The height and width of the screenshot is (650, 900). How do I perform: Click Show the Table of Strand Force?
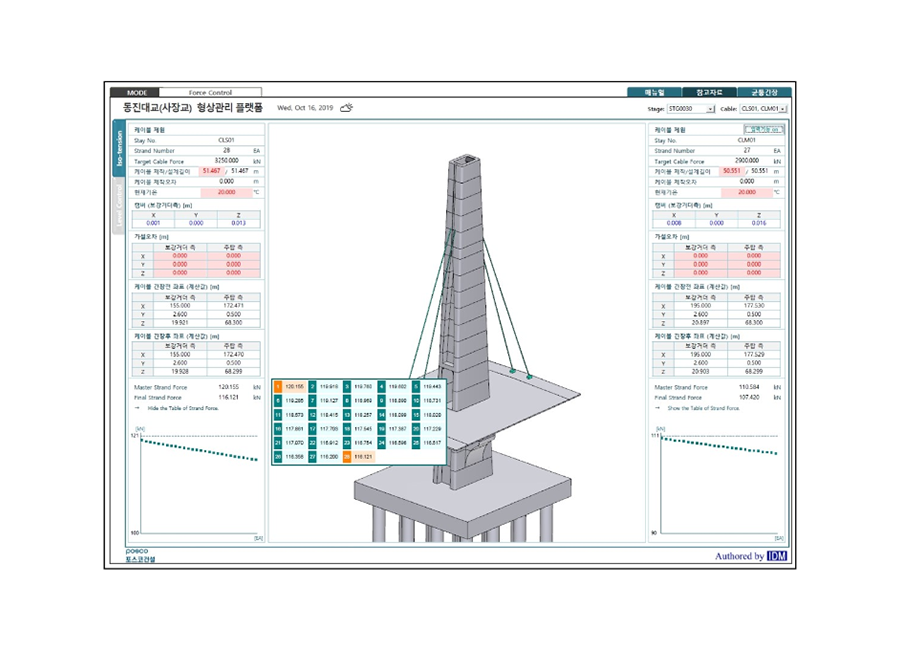(x=704, y=408)
